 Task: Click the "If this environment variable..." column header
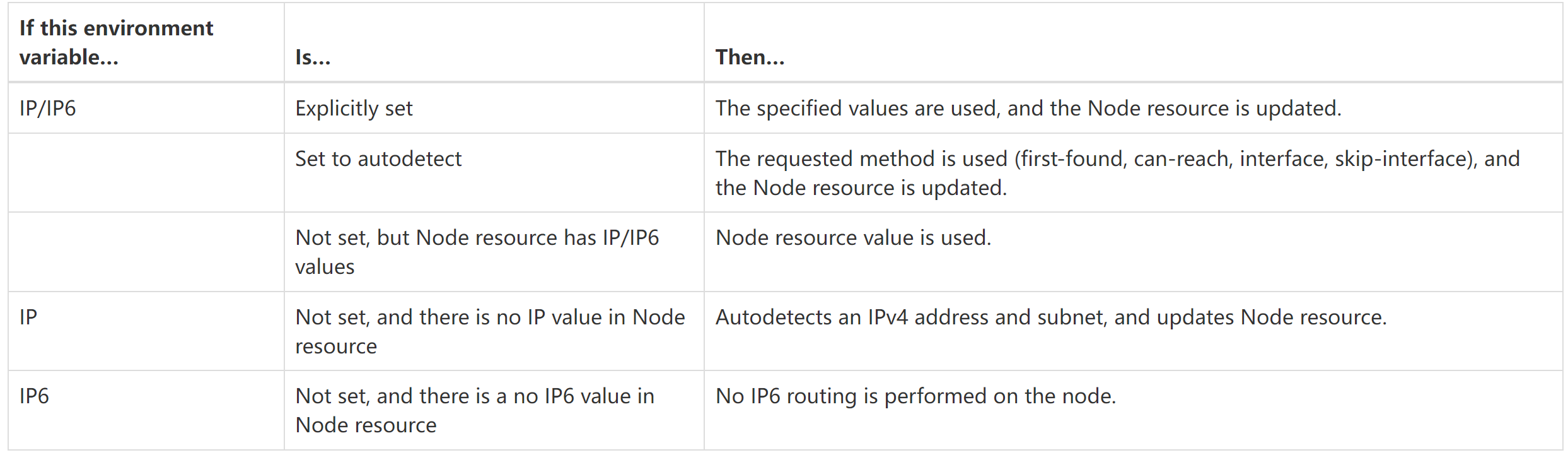click(x=116, y=42)
